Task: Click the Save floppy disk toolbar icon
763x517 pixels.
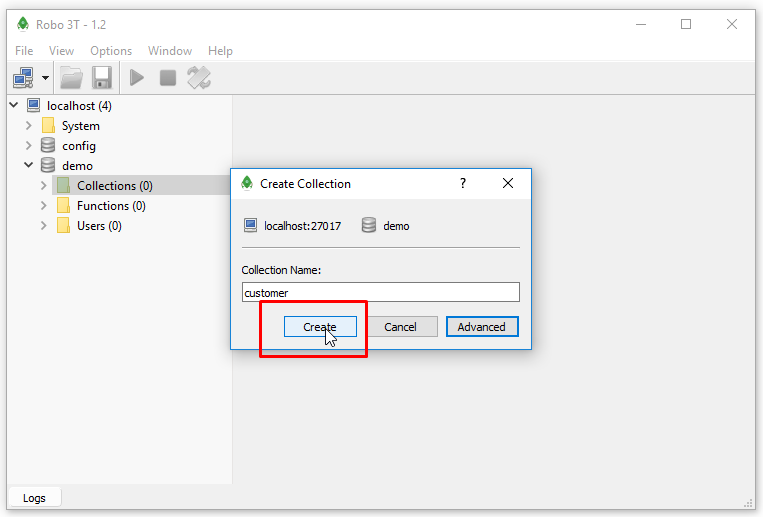Action: pos(102,78)
